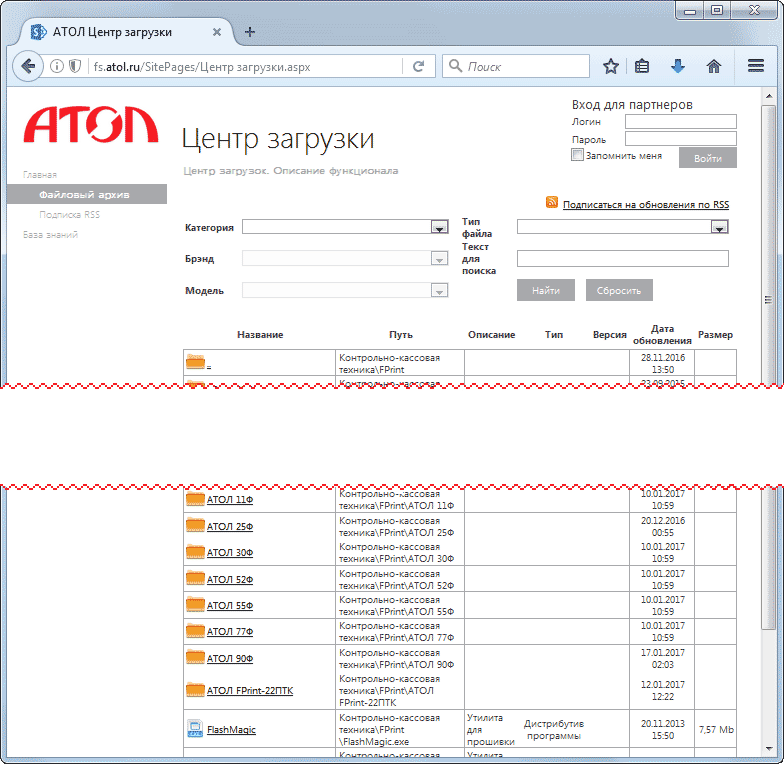Open the browser hamburger menu
Image resolution: width=784 pixels, height=764 pixels.
click(756, 66)
